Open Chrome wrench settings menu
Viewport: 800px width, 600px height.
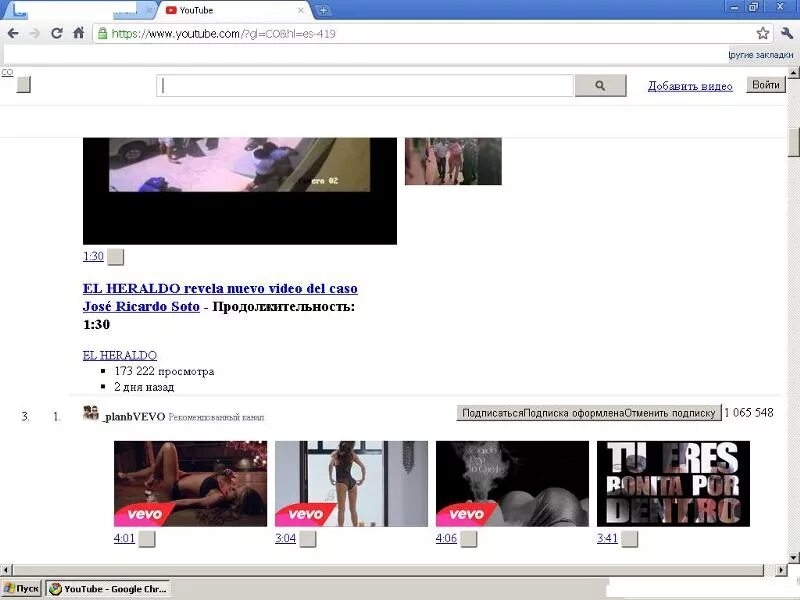click(x=787, y=34)
